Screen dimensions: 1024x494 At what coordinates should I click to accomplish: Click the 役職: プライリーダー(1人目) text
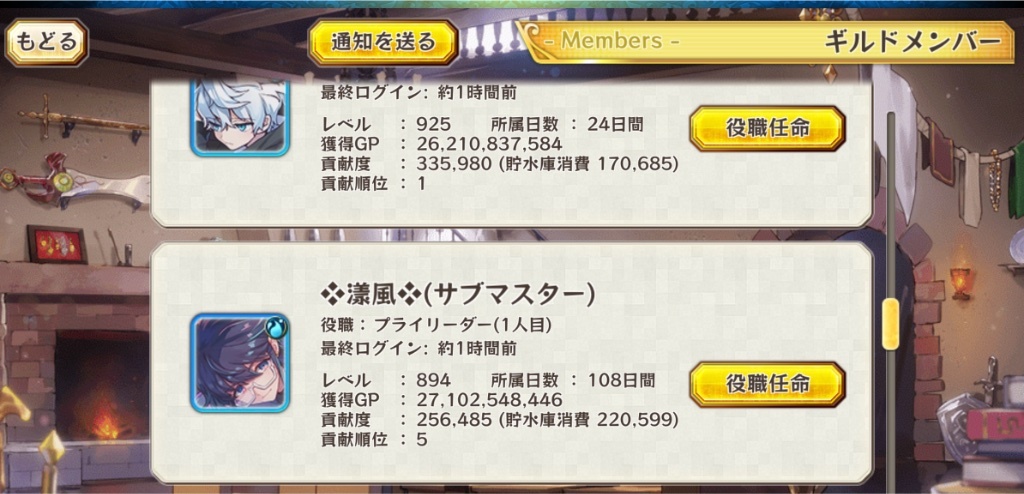coord(437,324)
